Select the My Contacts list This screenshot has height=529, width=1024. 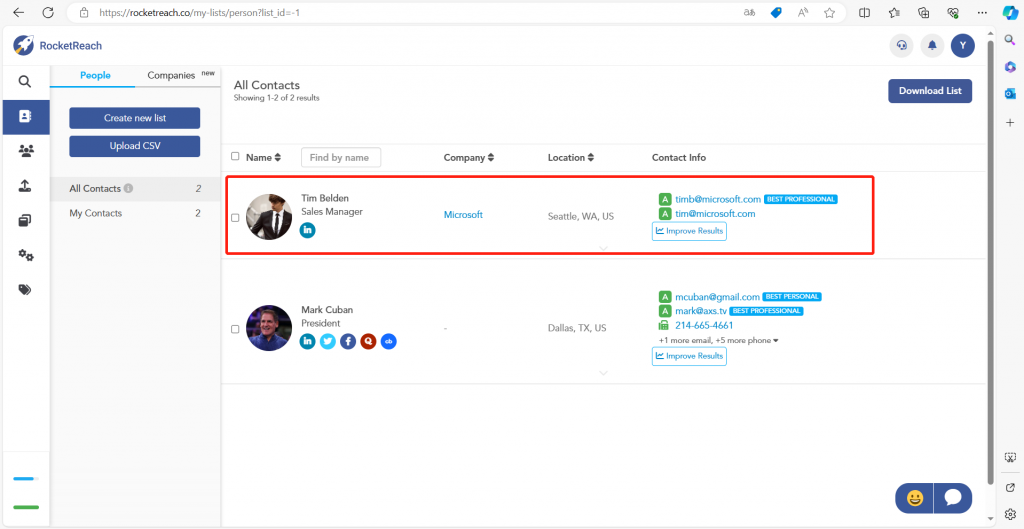135,214
